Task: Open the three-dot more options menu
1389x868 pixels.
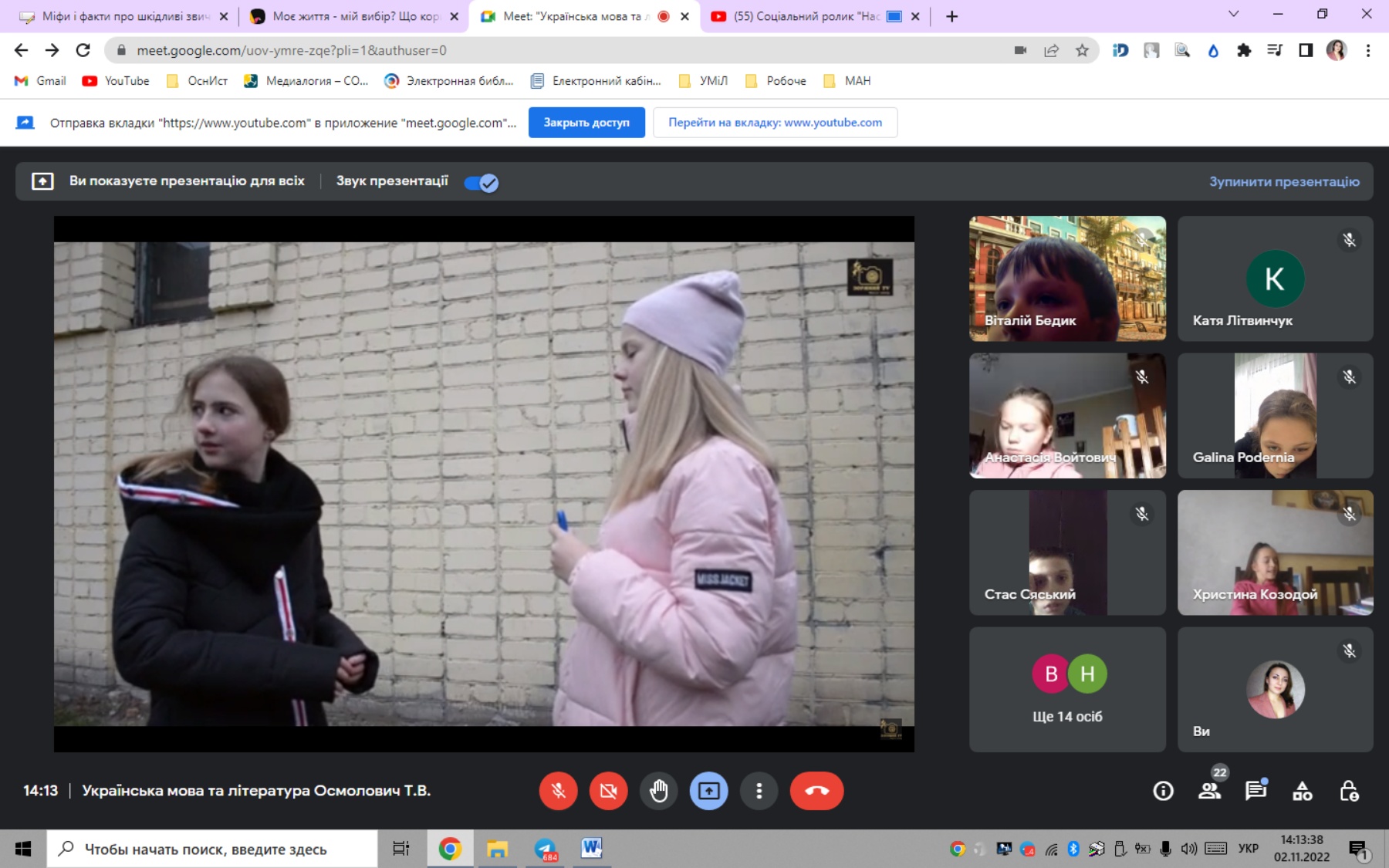Action: coord(759,791)
